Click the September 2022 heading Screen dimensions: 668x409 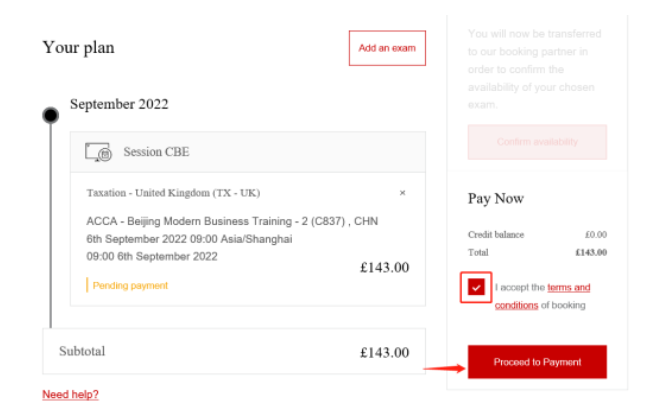[x=119, y=104]
